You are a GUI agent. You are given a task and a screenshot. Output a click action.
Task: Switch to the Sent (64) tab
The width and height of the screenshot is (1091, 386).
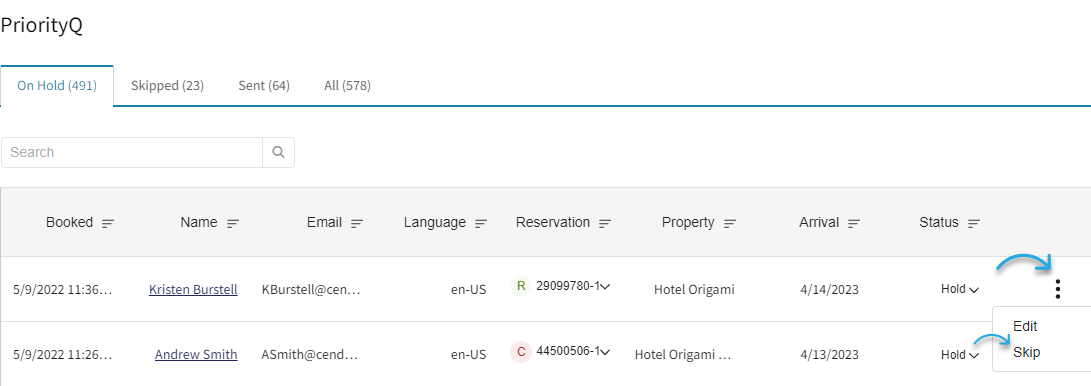tap(264, 86)
